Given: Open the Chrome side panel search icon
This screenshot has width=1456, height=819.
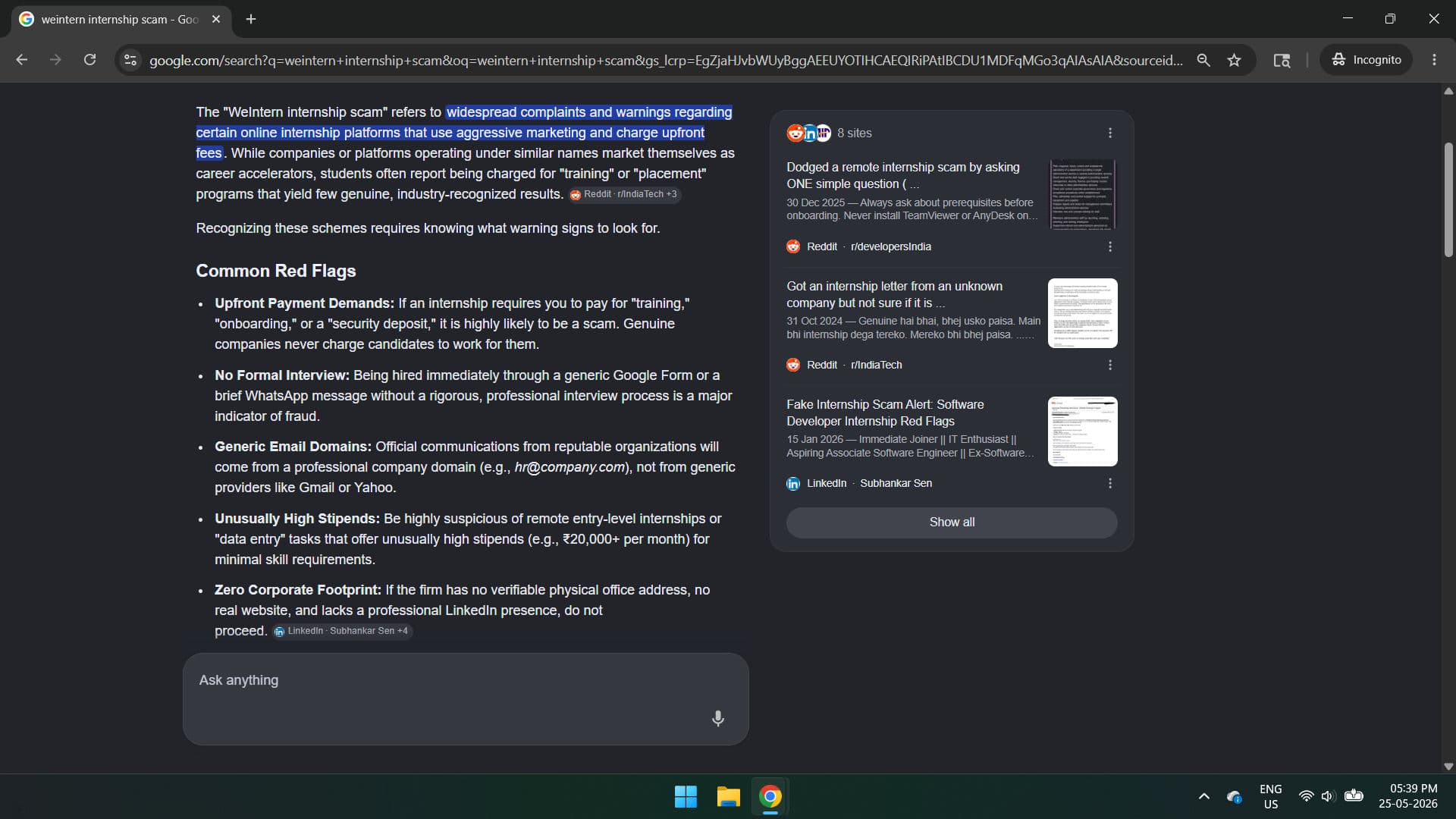Looking at the screenshot, I should tap(1282, 60).
